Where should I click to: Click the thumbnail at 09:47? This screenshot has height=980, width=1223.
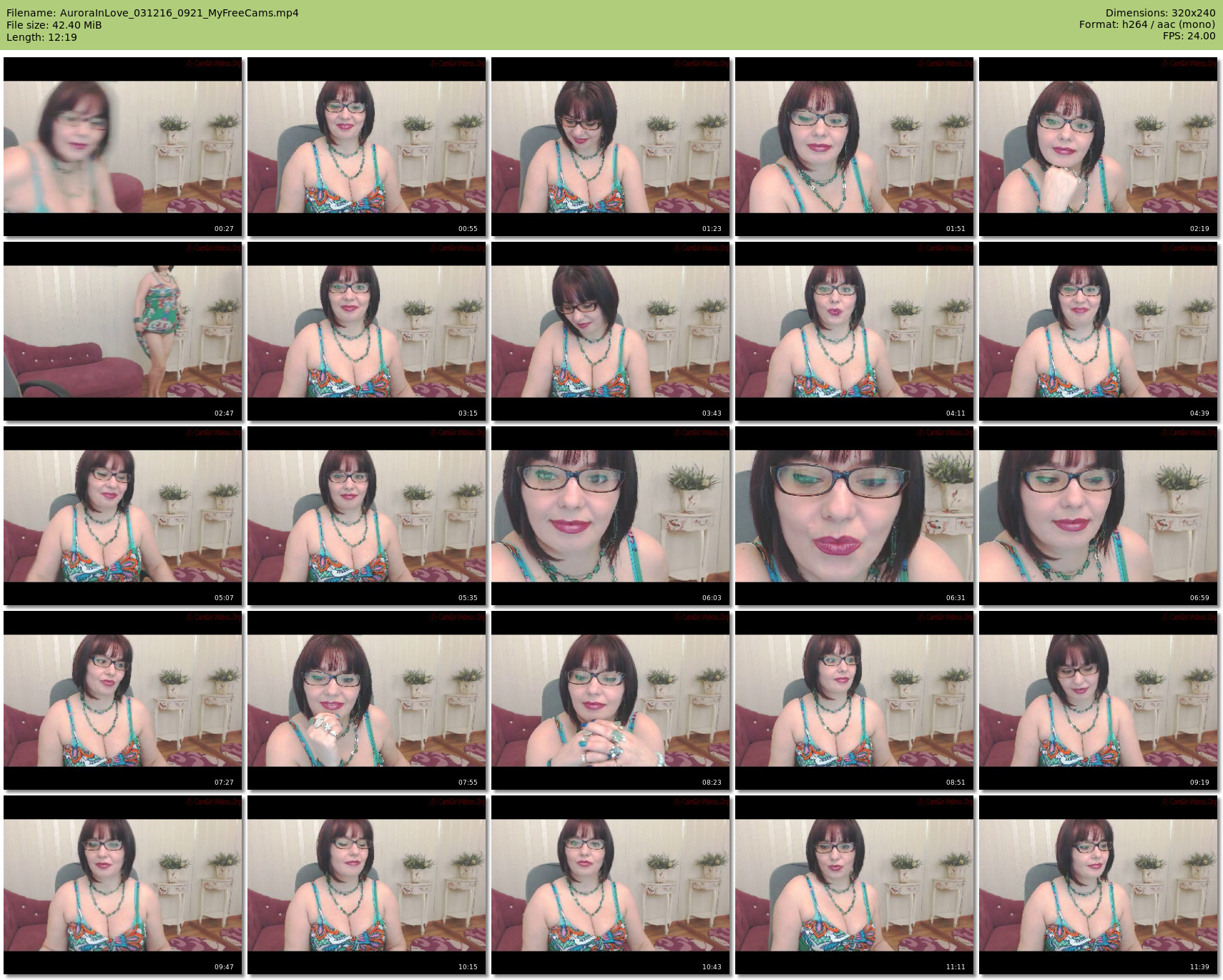(123, 885)
